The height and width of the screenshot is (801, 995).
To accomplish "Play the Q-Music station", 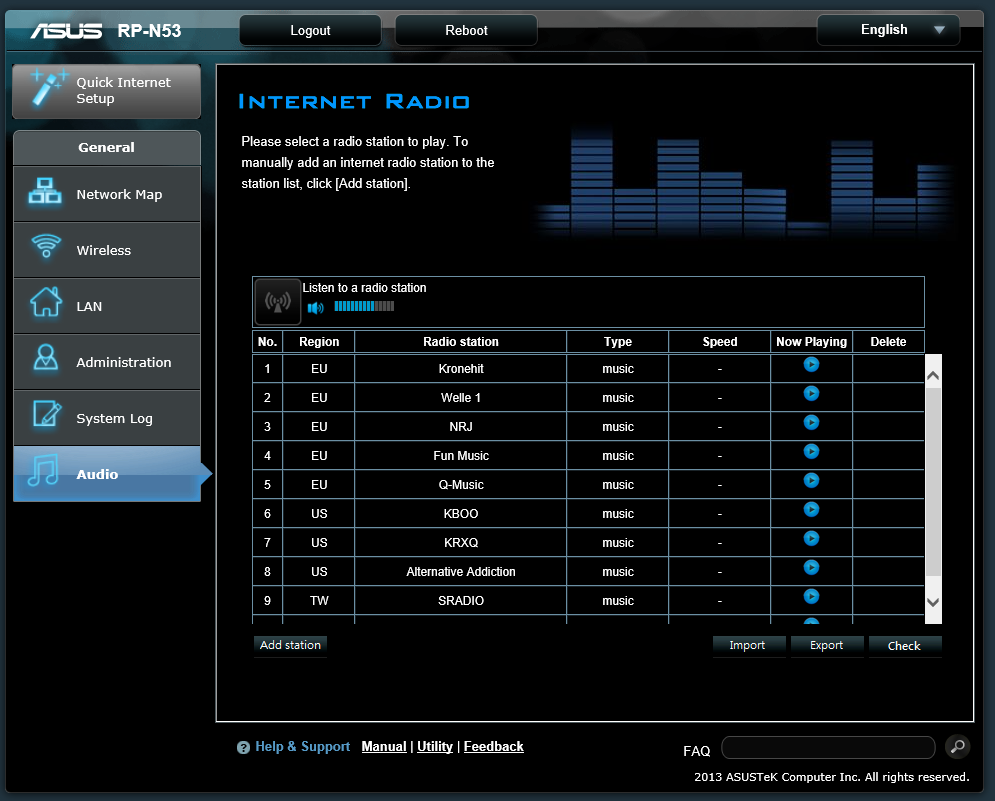I will point(811,480).
